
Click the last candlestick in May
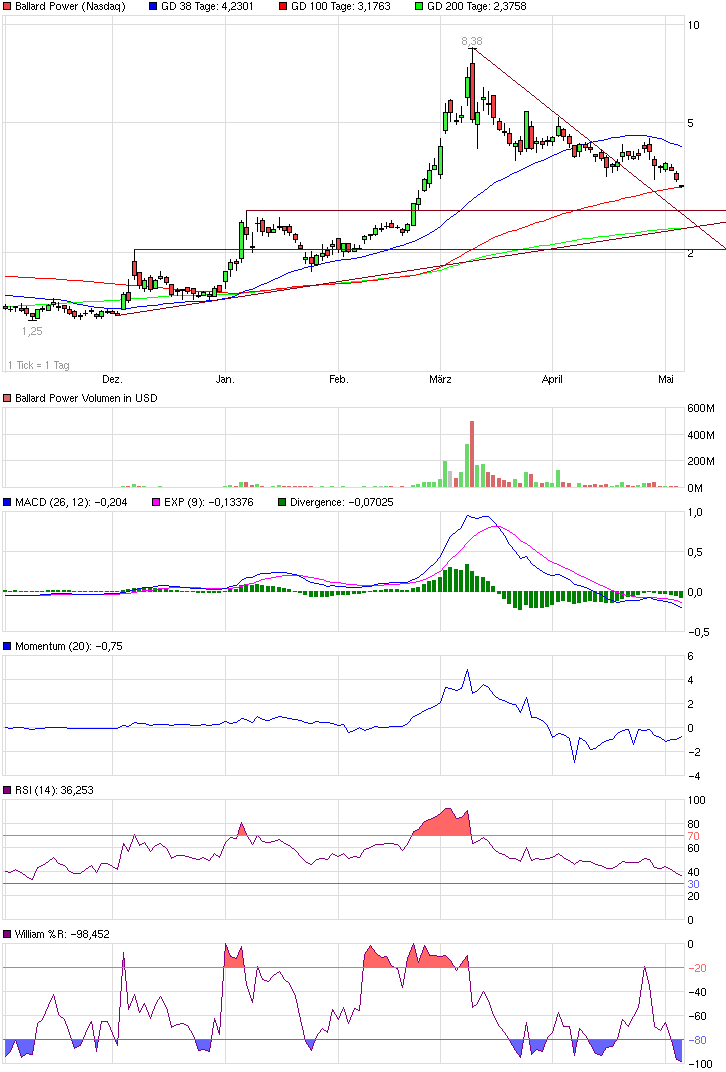pos(681,185)
